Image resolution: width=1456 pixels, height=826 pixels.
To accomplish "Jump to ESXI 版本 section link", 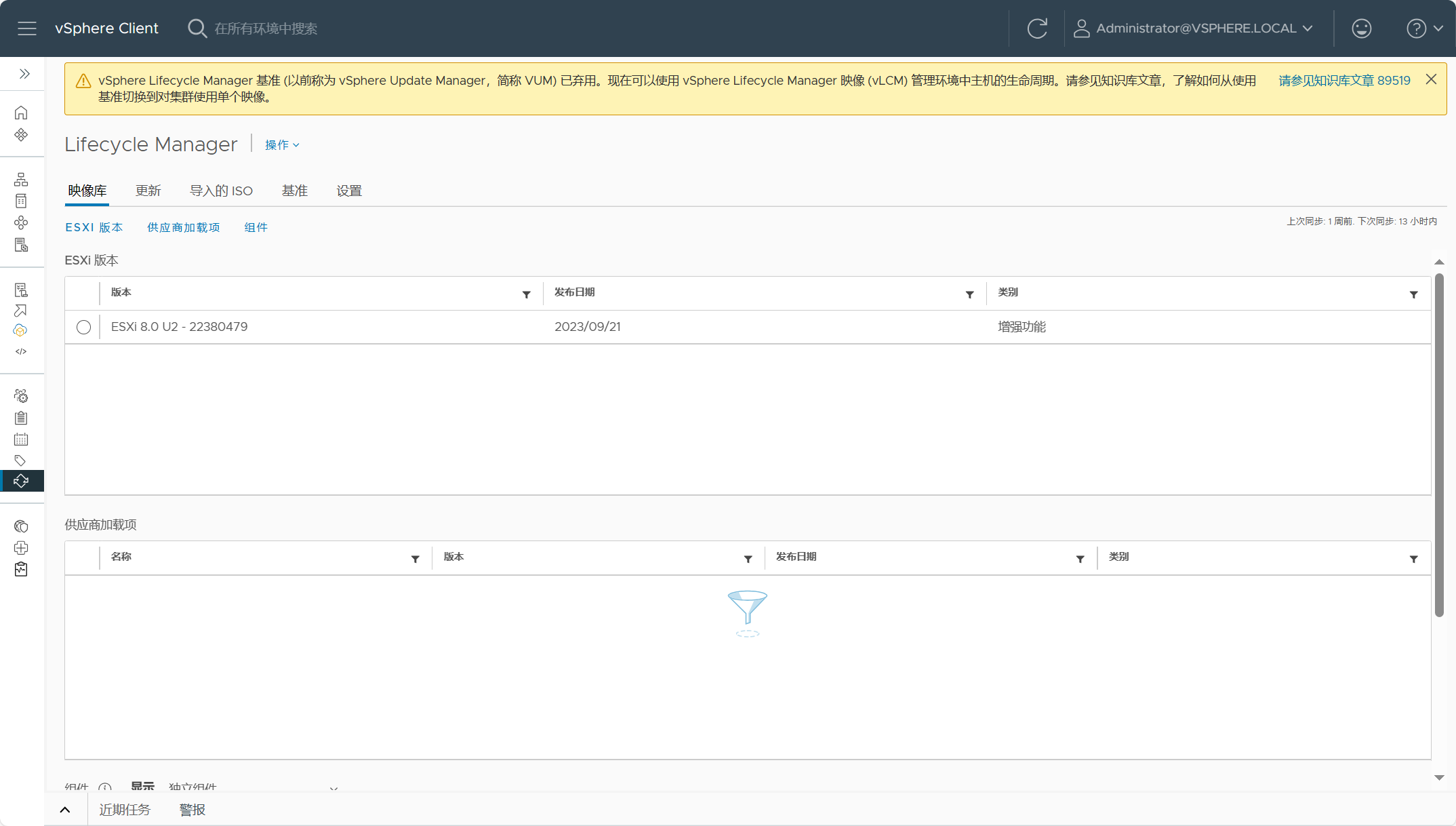I will [x=94, y=228].
